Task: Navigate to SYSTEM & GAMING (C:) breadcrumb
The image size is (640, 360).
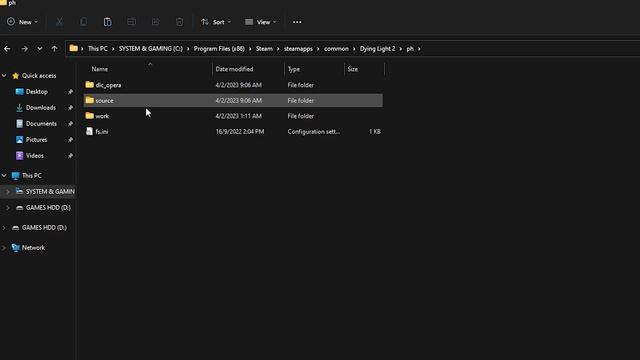Action: click(151, 49)
